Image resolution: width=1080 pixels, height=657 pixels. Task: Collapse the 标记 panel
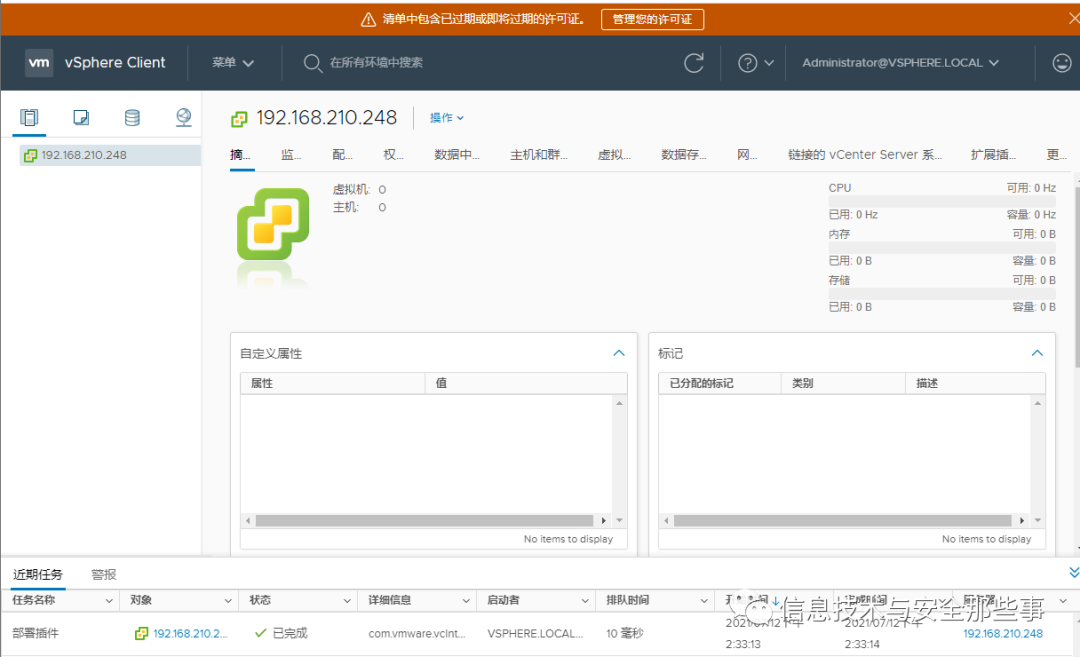point(1037,353)
